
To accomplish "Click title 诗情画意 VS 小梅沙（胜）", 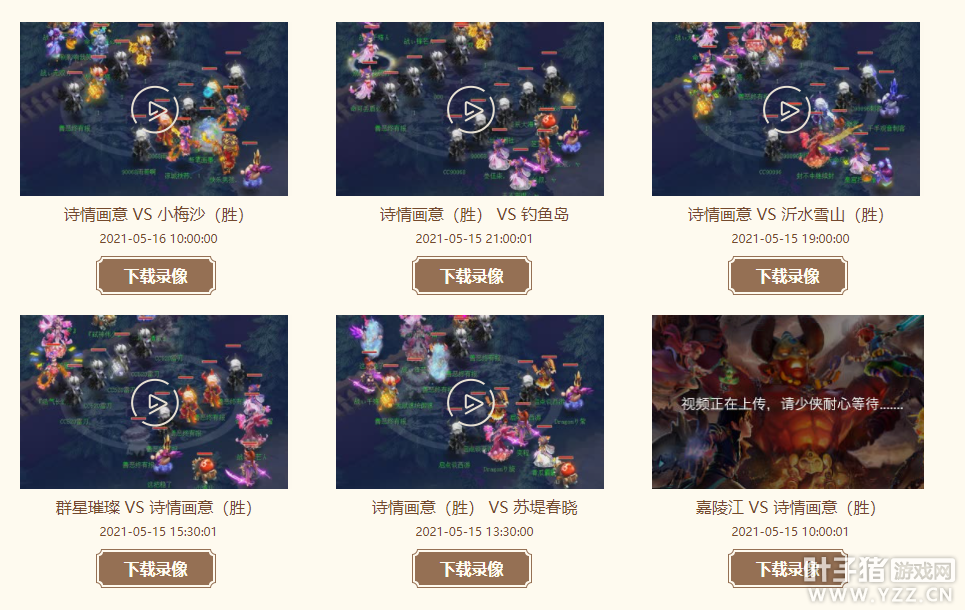I will point(154,215).
